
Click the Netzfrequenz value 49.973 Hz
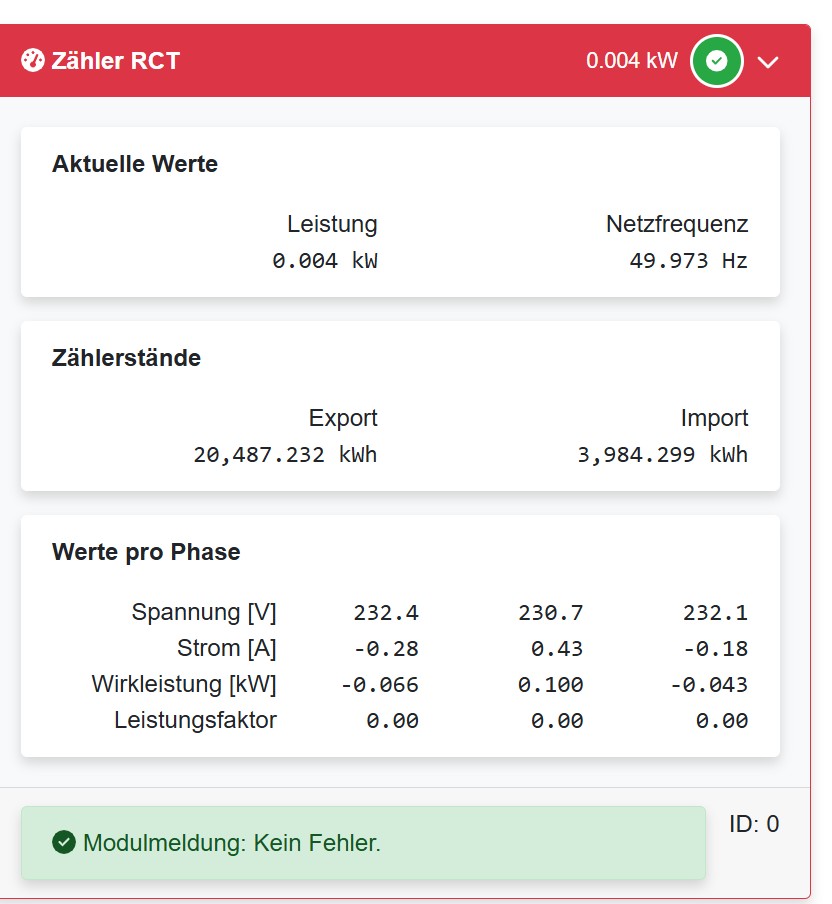(x=688, y=261)
